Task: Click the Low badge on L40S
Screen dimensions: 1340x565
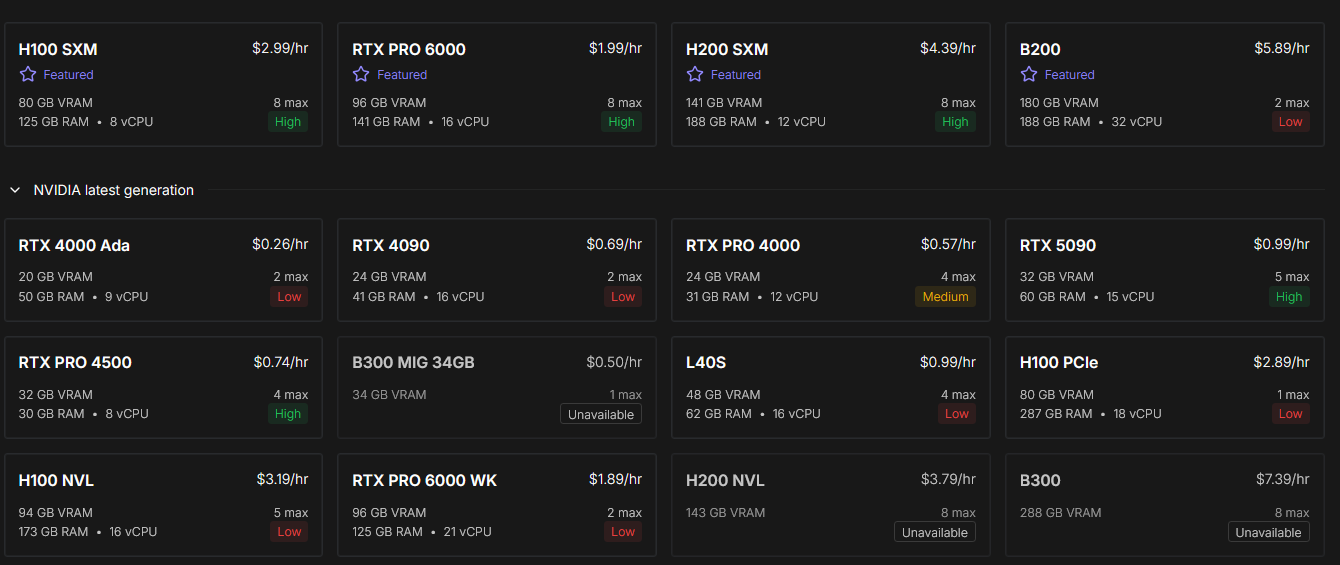Action: click(x=957, y=414)
